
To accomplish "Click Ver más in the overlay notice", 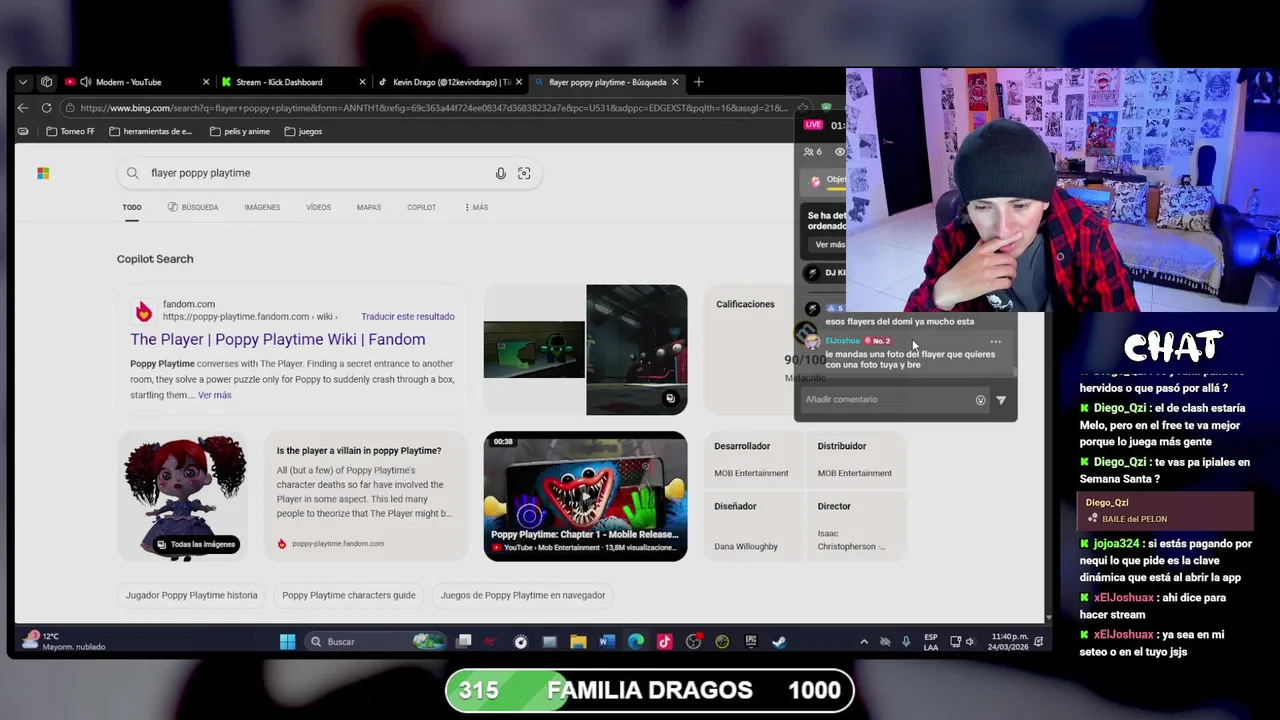I will coord(830,245).
